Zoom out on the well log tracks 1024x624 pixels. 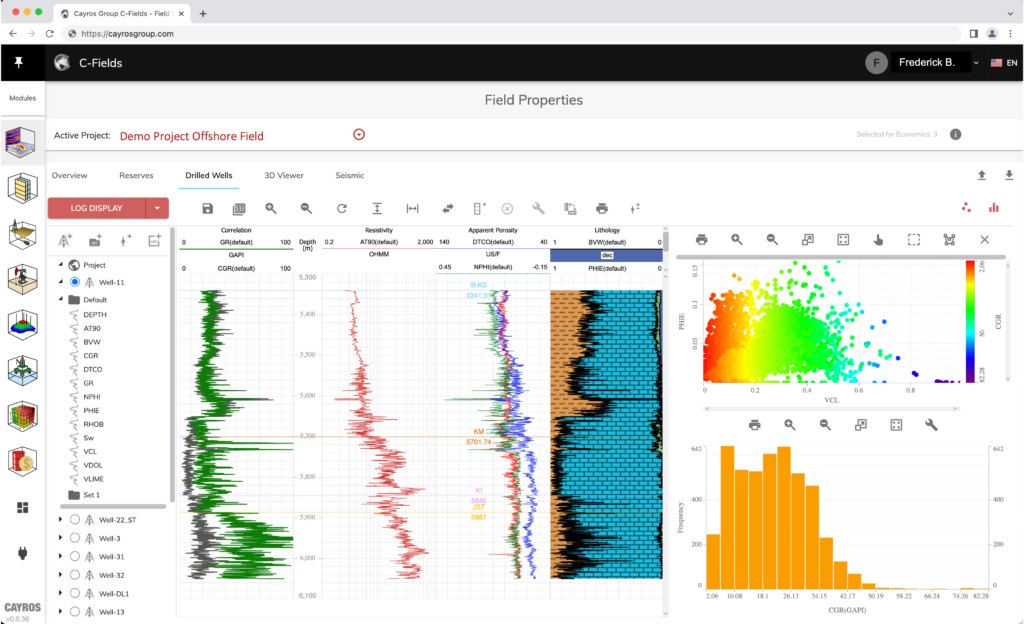(x=306, y=208)
